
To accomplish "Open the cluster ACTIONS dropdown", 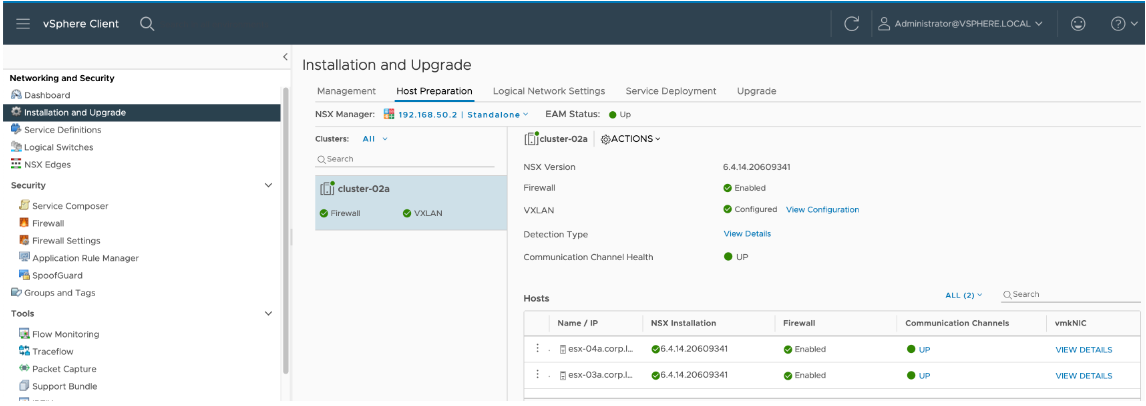I will point(630,138).
